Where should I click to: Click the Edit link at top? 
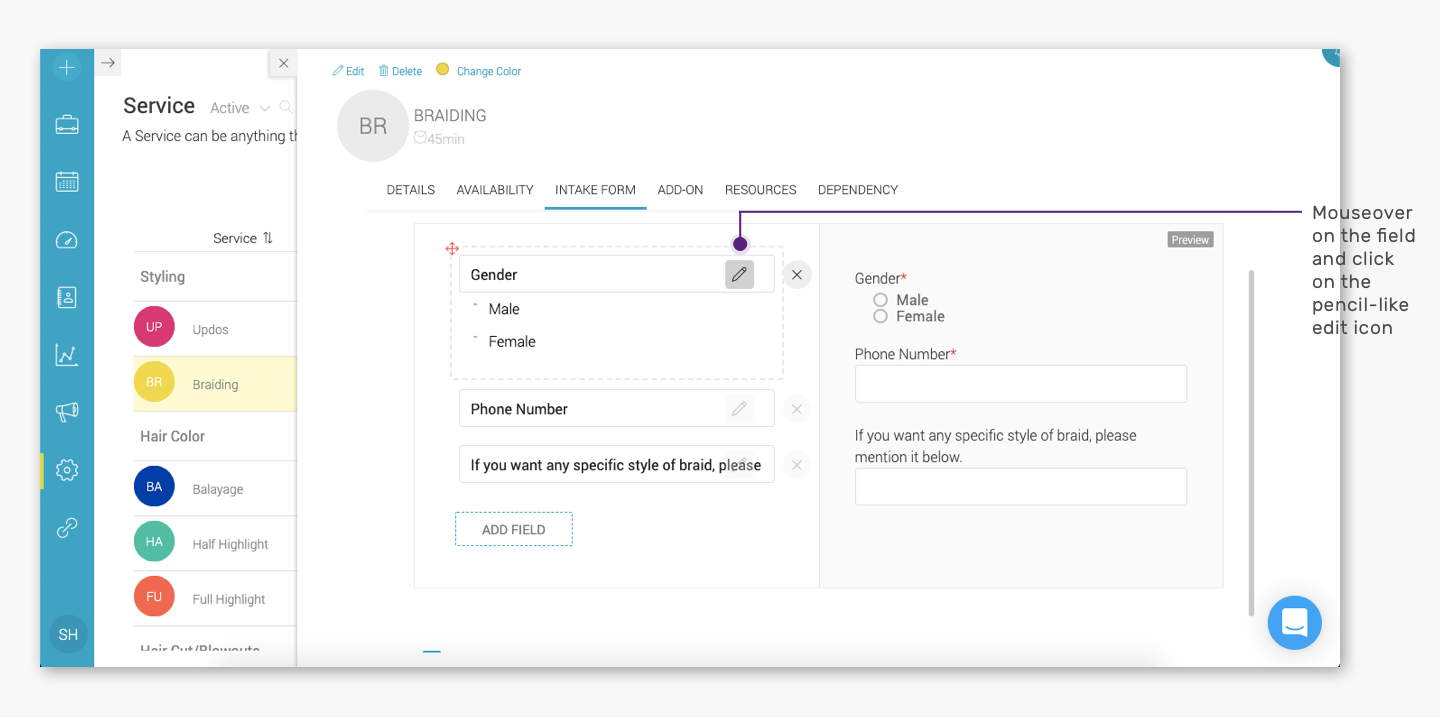(348, 71)
